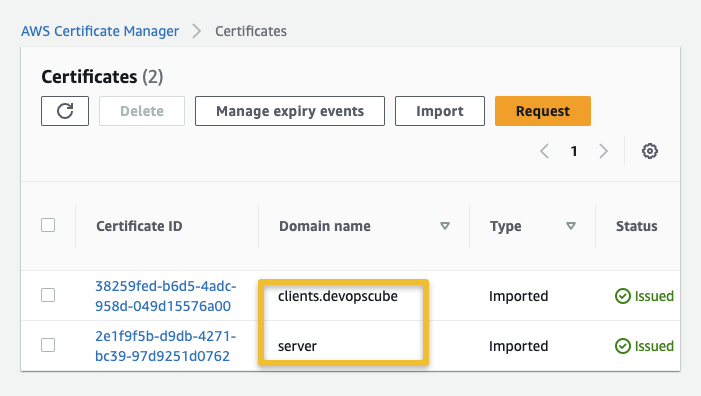Viewport: 701px width, 396px height.
Task: Open Manage expiry events
Action: (290, 111)
